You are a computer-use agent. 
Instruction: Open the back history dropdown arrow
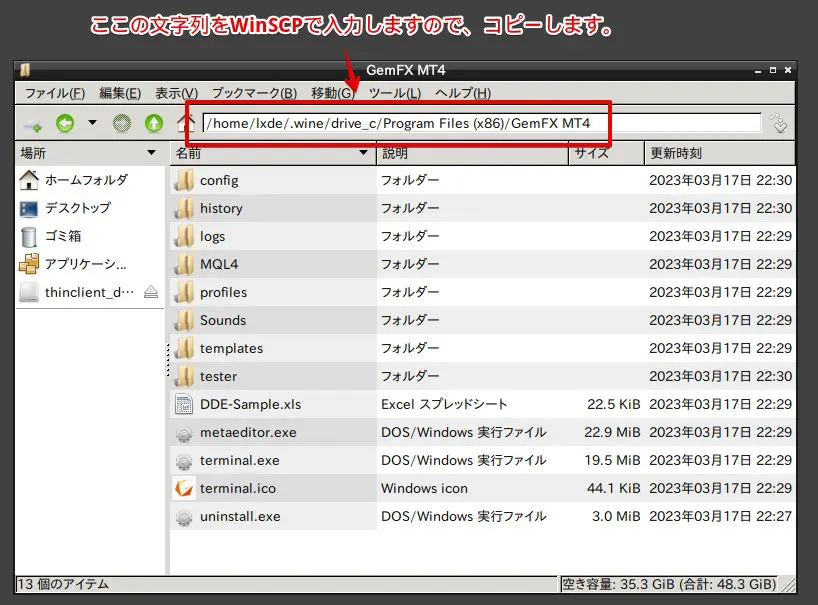92,124
